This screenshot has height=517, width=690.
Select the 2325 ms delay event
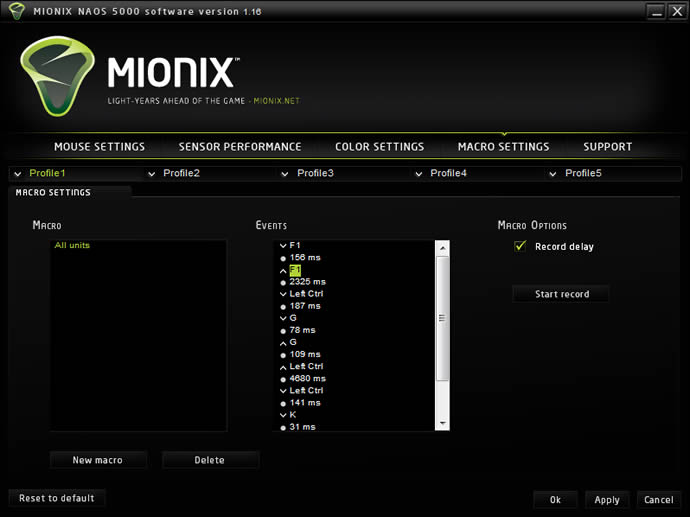point(308,282)
